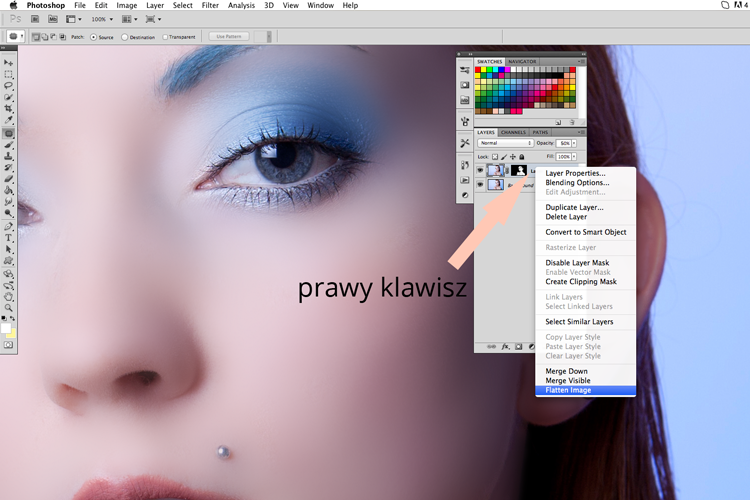Open the Layers panel options menu
This screenshot has height=500, width=750.
[x=581, y=132]
